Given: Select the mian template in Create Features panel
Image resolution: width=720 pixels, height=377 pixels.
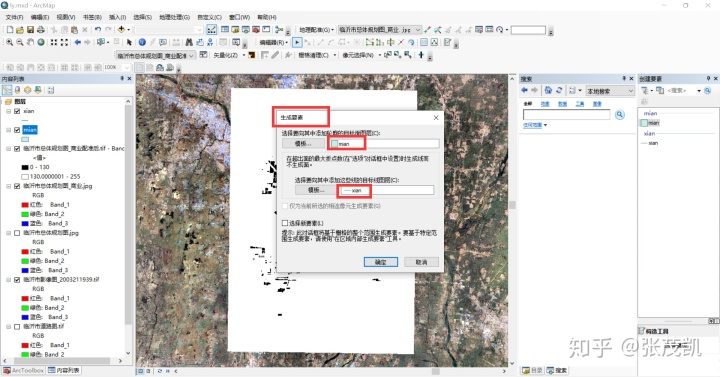Looking at the screenshot, I should tap(650, 123).
